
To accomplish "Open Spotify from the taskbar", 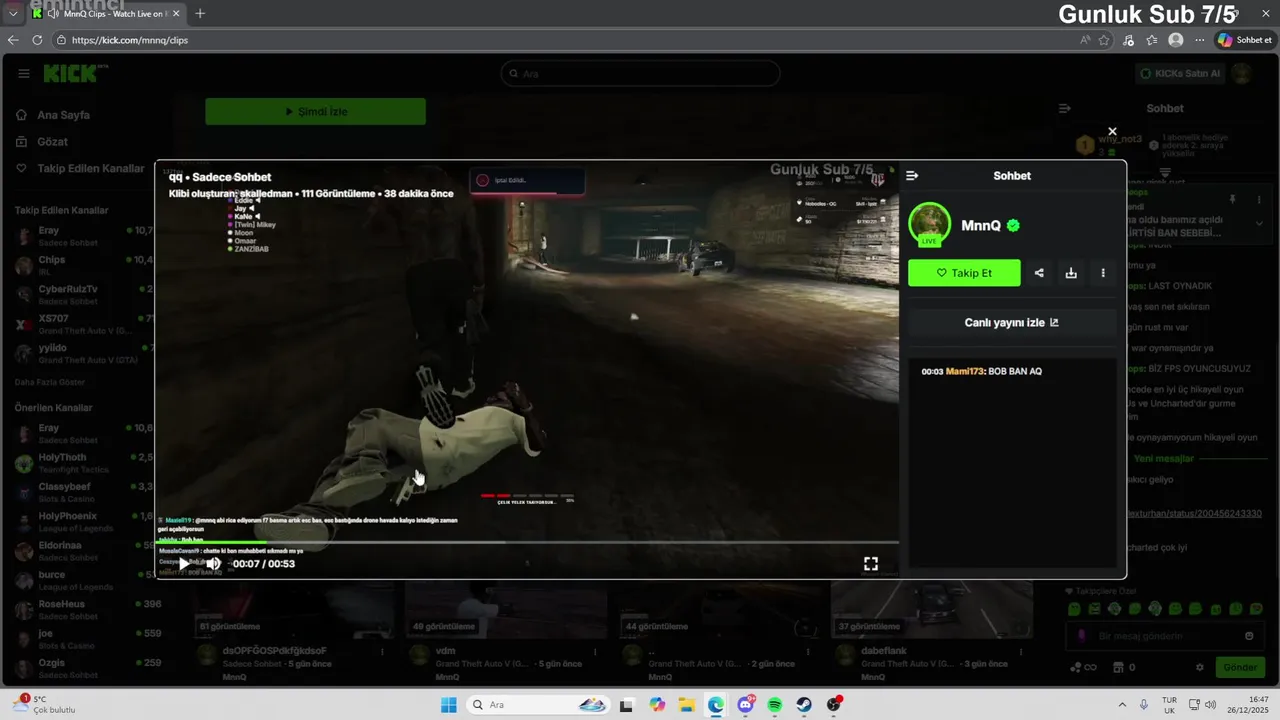I will pyautogui.click(x=775, y=705).
